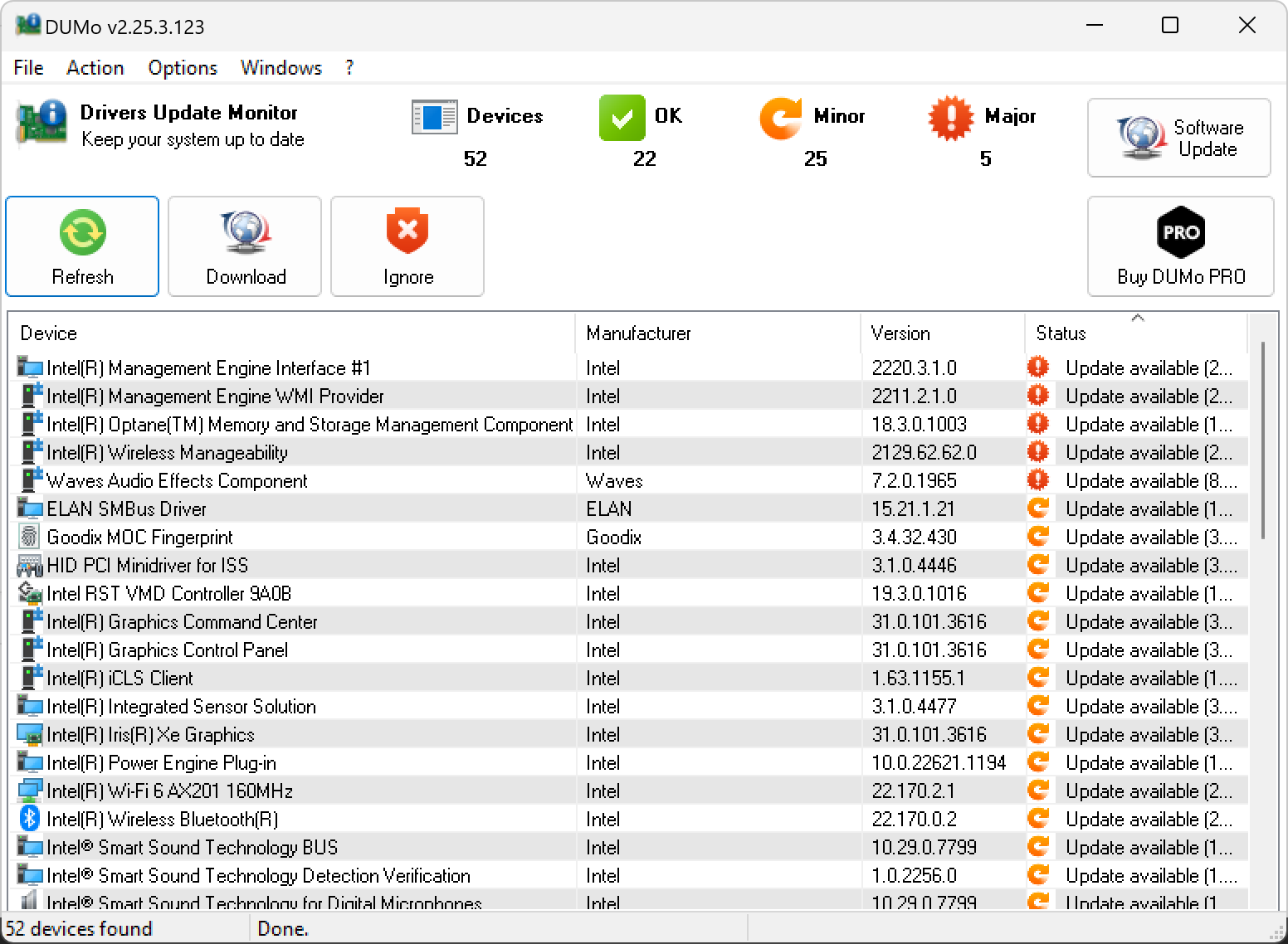Sort list by the Status column header

1136,333
